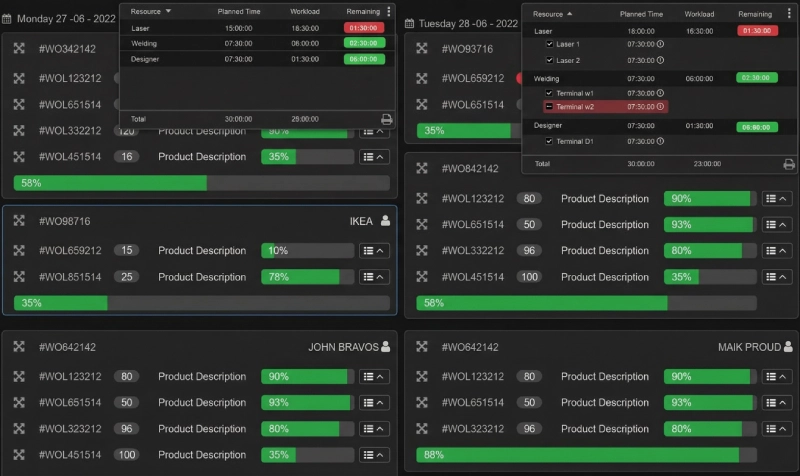Click the print icon in Tuesday's resource panel
The width and height of the screenshot is (800, 476).
[788, 164]
